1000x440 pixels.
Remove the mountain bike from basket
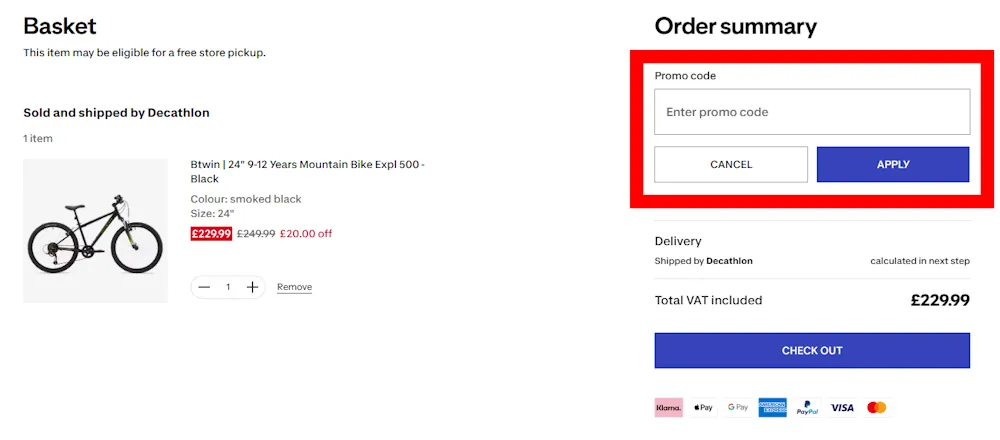[x=294, y=287]
